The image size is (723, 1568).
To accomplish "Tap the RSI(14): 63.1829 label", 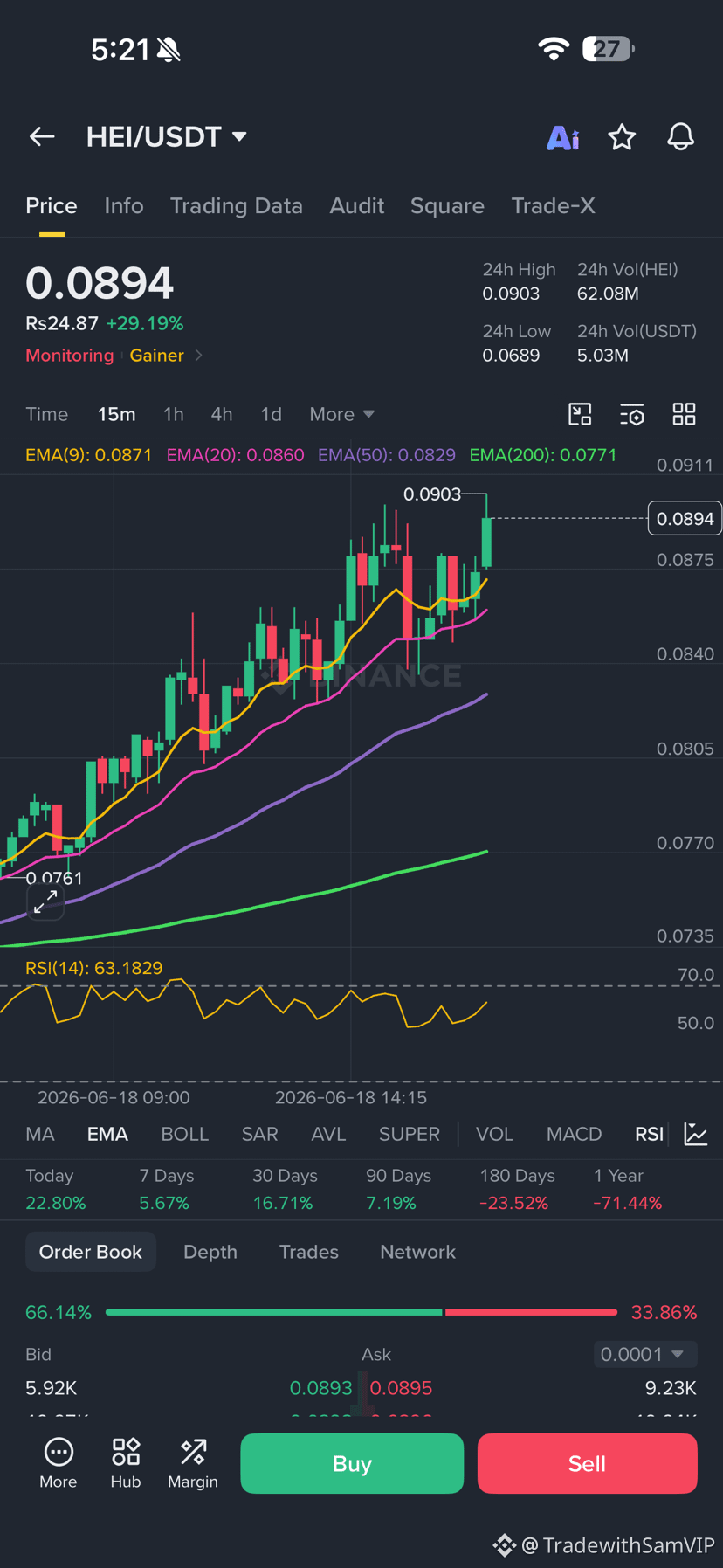I will [x=94, y=968].
